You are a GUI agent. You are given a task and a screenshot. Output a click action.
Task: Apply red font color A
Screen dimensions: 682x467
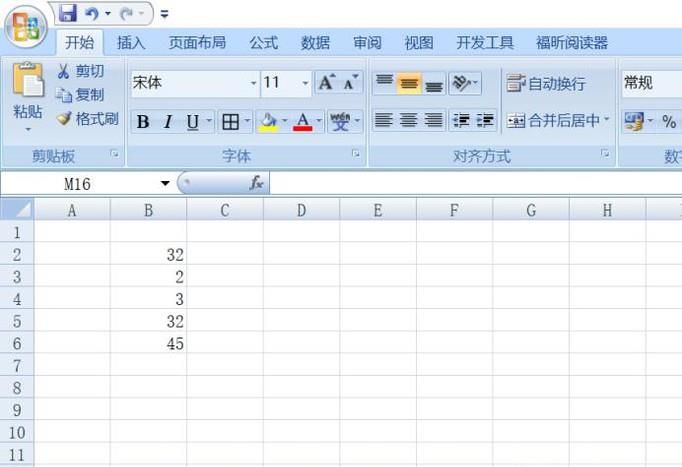(303, 122)
